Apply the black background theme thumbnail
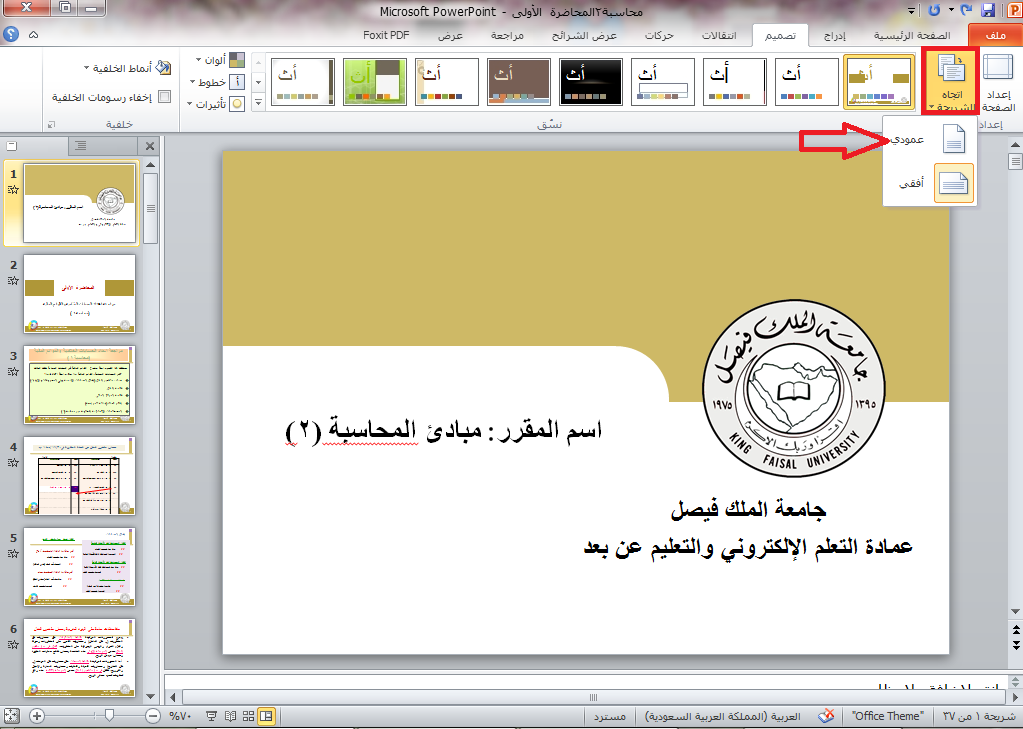This screenshot has width=1023, height=729. tap(591, 82)
